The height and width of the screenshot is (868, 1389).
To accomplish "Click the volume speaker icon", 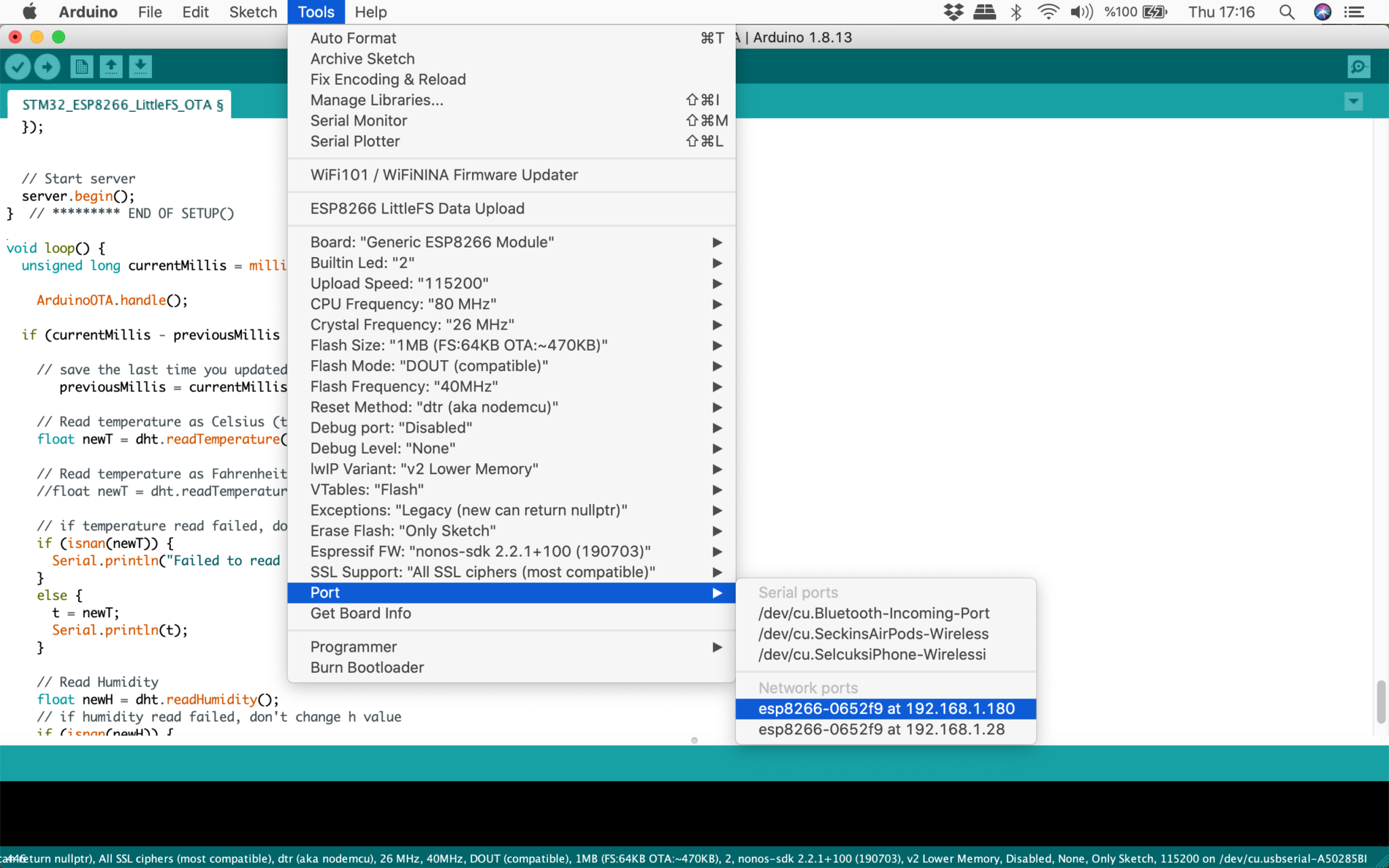I will [x=1081, y=12].
